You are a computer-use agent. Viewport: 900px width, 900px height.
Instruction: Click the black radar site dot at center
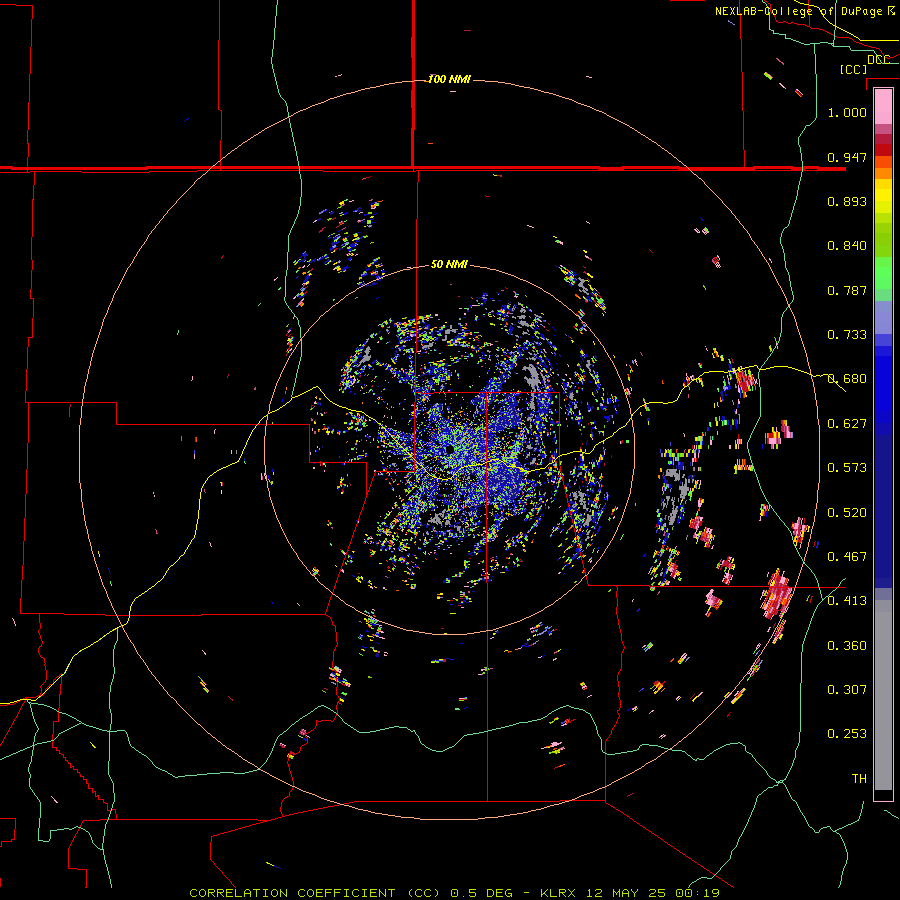(x=449, y=449)
